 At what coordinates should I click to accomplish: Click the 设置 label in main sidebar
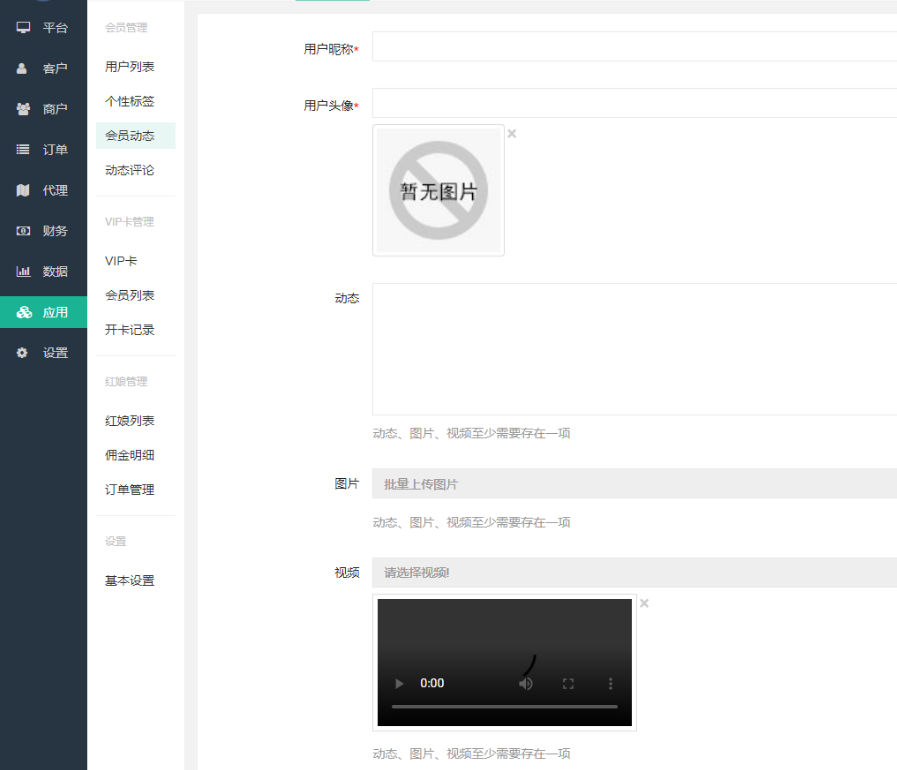point(55,352)
